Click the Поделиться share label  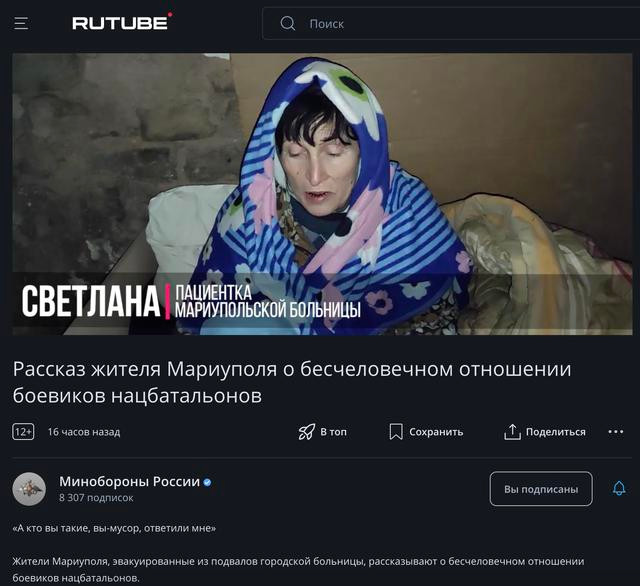click(x=556, y=432)
